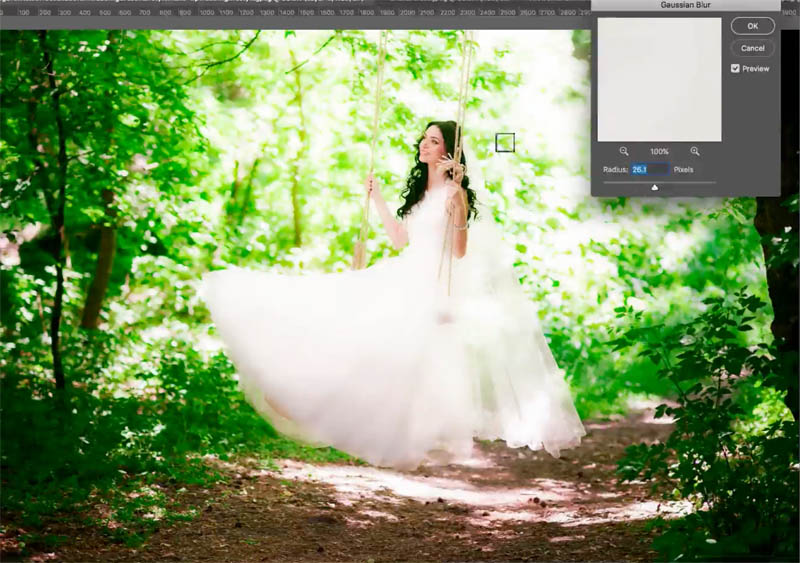Click OK to apply Gaussian Blur
This screenshot has width=800, height=563.
coord(752,26)
